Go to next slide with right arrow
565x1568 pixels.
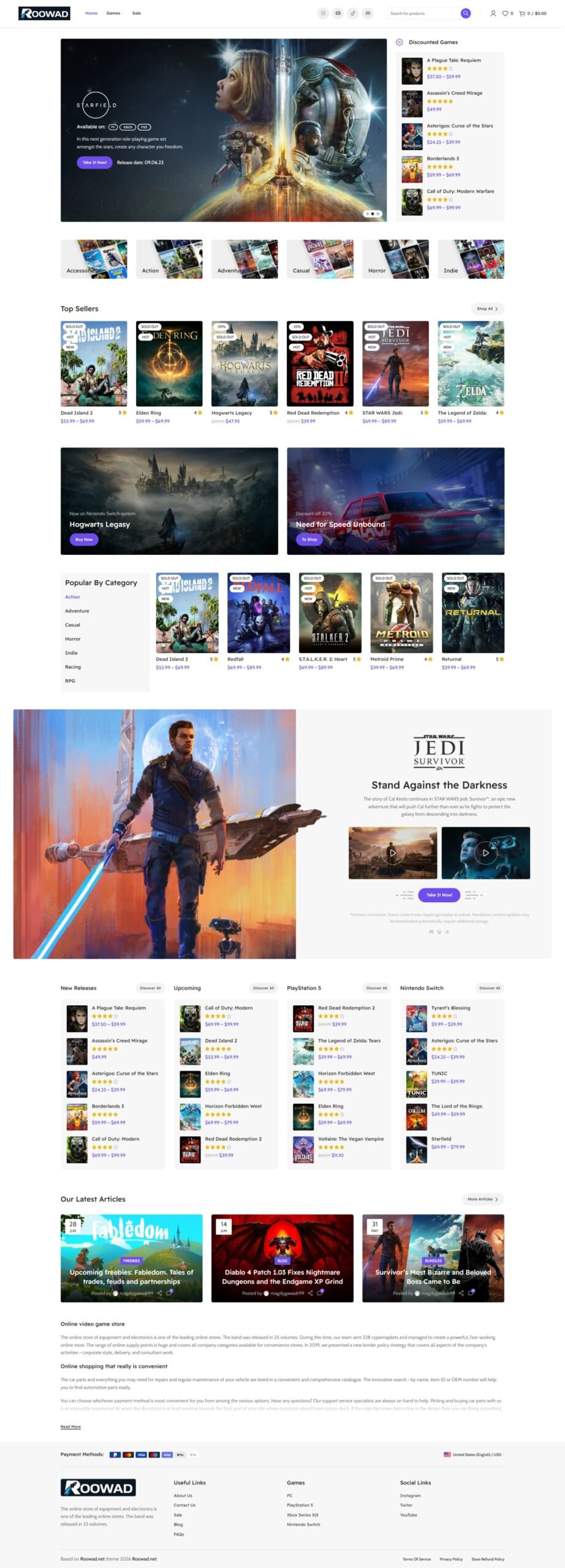click(379, 130)
